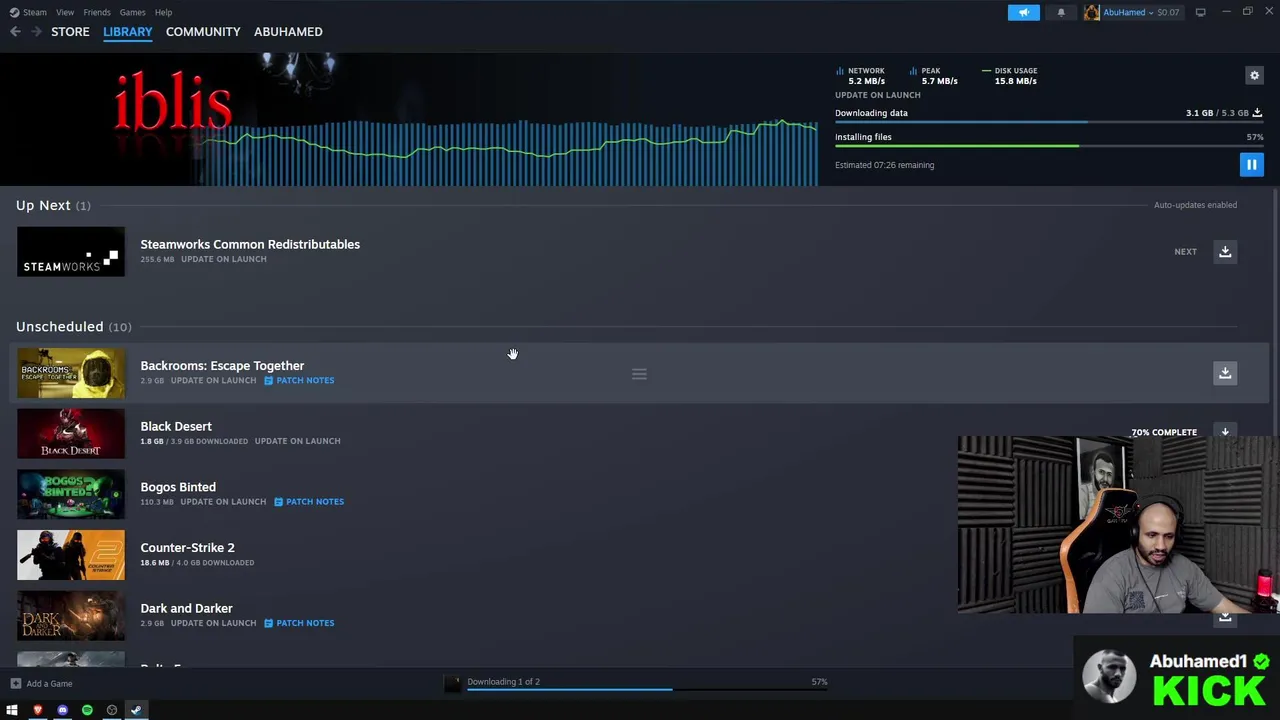
Task: Click the NEXT label on Steamworks row
Action: coord(1185,252)
